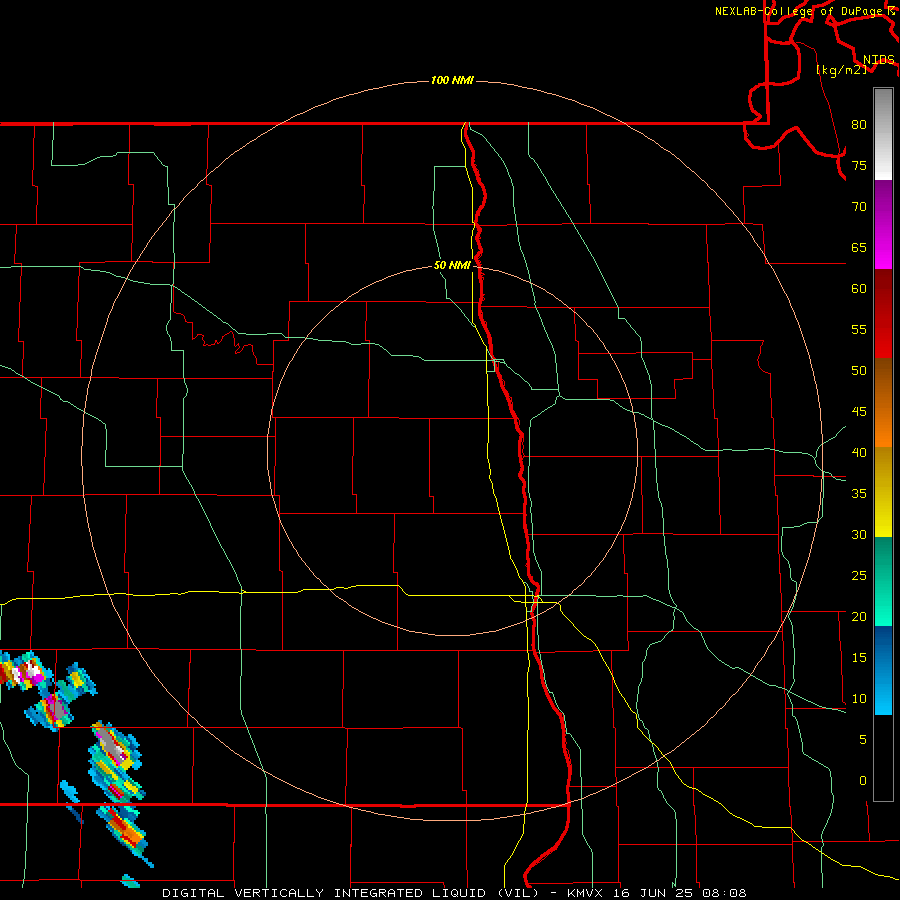
Task: Click the 5 value on the scale
Action: [x=863, y=739]
